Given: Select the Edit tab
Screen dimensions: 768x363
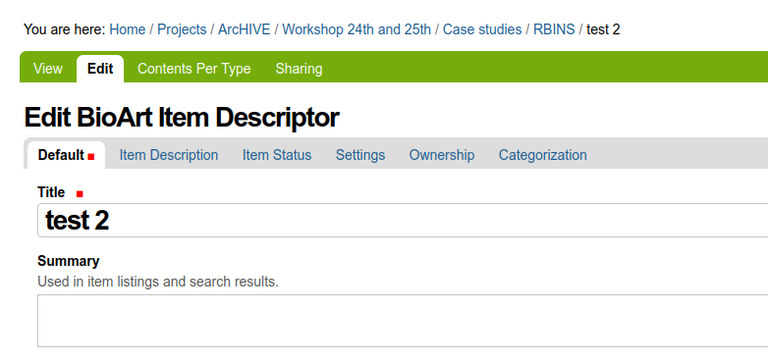Looking at the screenshot, I should pos(100,69).
